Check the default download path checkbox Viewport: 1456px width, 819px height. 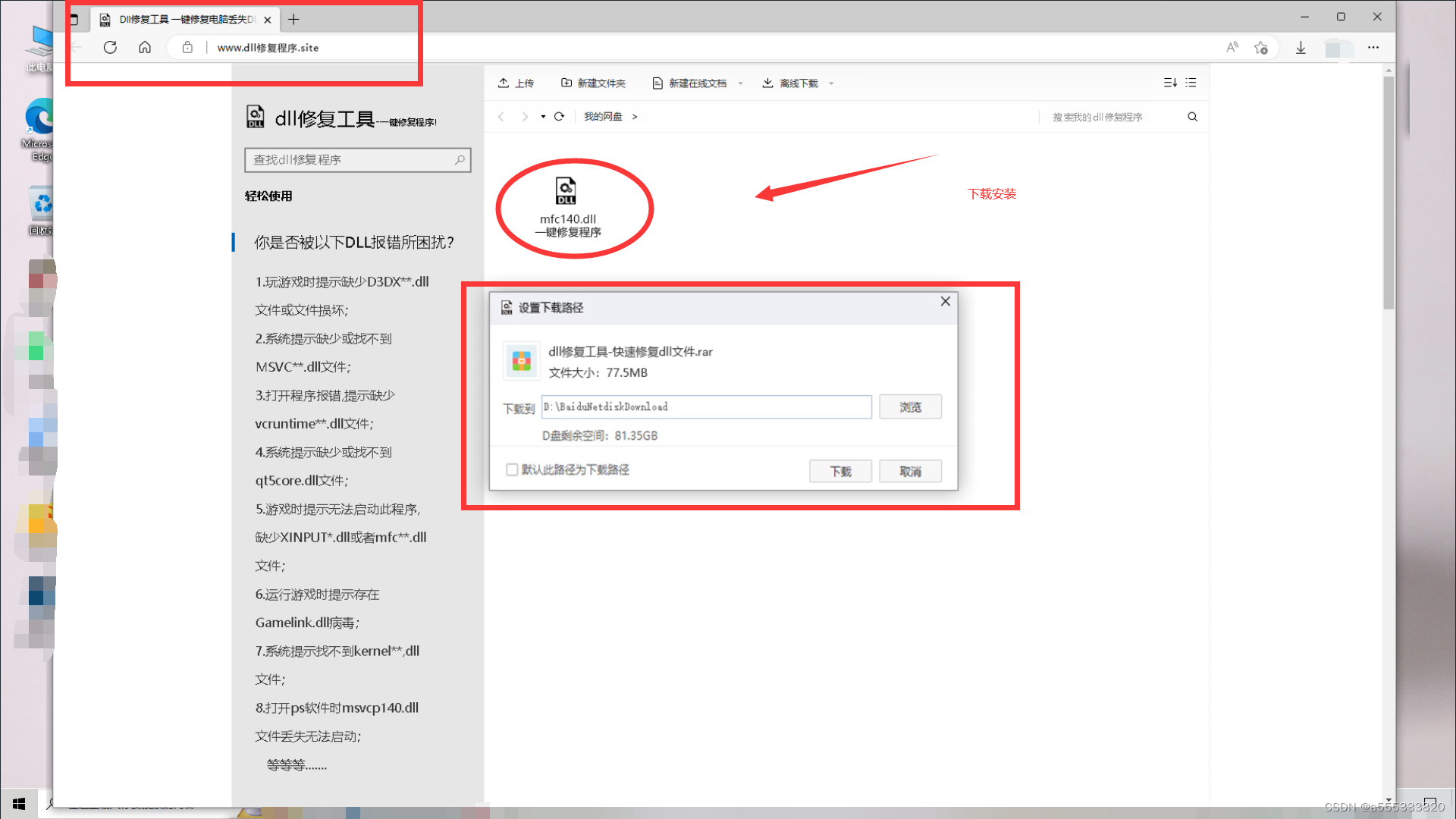pos(512,470)
